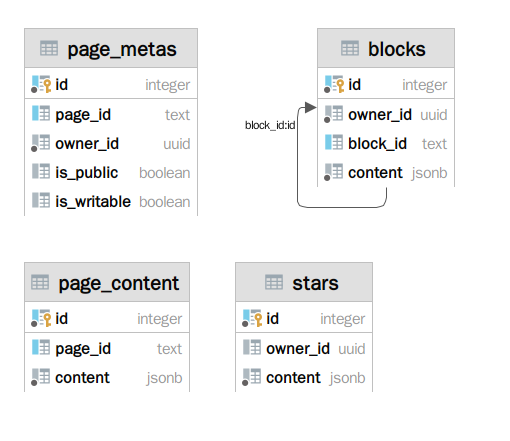Image resolution: width=510 pixels, height=441 pixels.
Task: Click jsonb type of blocks content
Action: pos(429,173)
